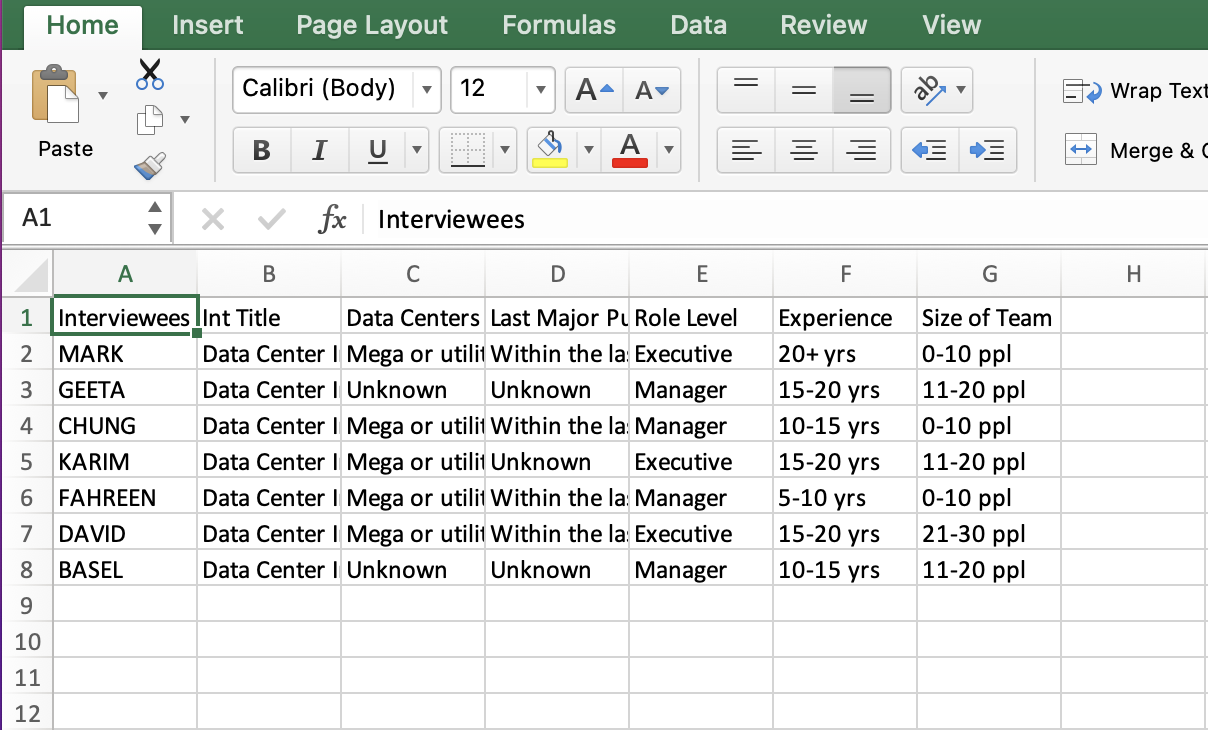Align text to top
This screenshot has width=1208, height=730.
click(x=746, y=91)
